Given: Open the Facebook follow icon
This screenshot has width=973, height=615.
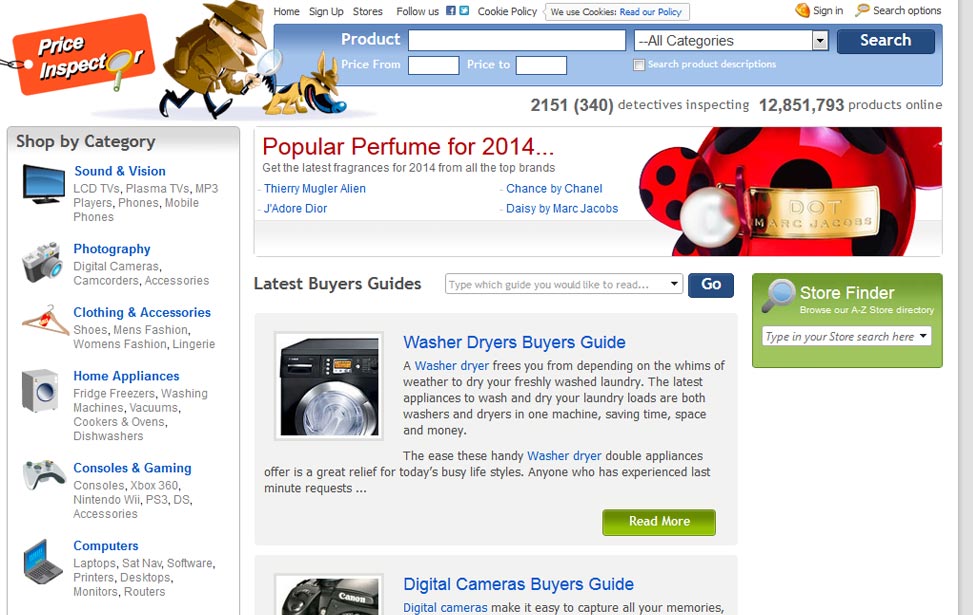Looking at the screenshot, I should 451,11.
